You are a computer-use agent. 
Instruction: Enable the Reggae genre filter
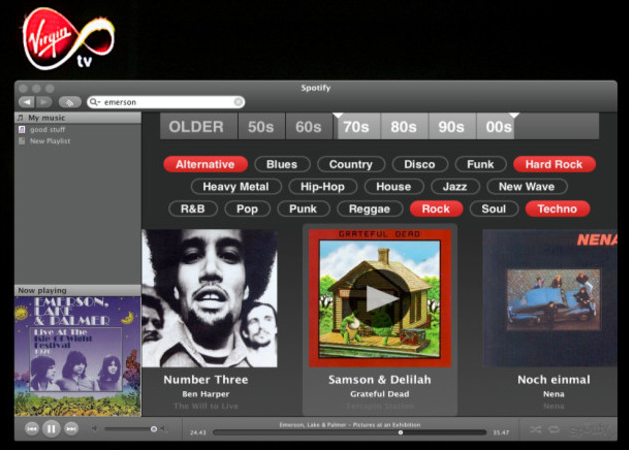pos(369,209)
